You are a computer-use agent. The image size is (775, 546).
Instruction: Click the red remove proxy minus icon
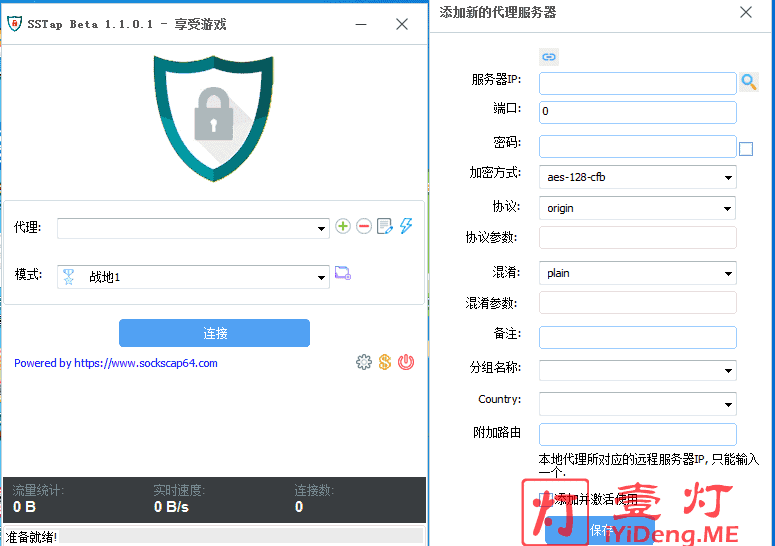tap(364, 227)
